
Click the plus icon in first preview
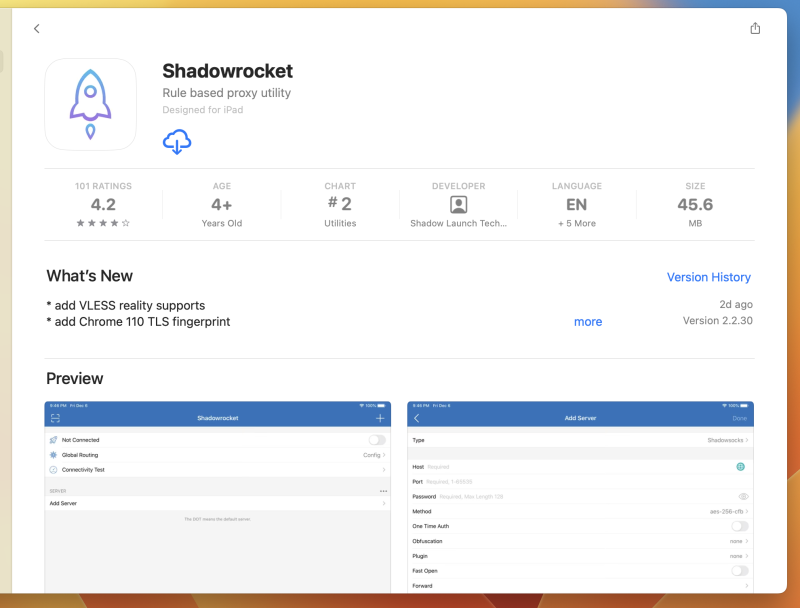380,418
